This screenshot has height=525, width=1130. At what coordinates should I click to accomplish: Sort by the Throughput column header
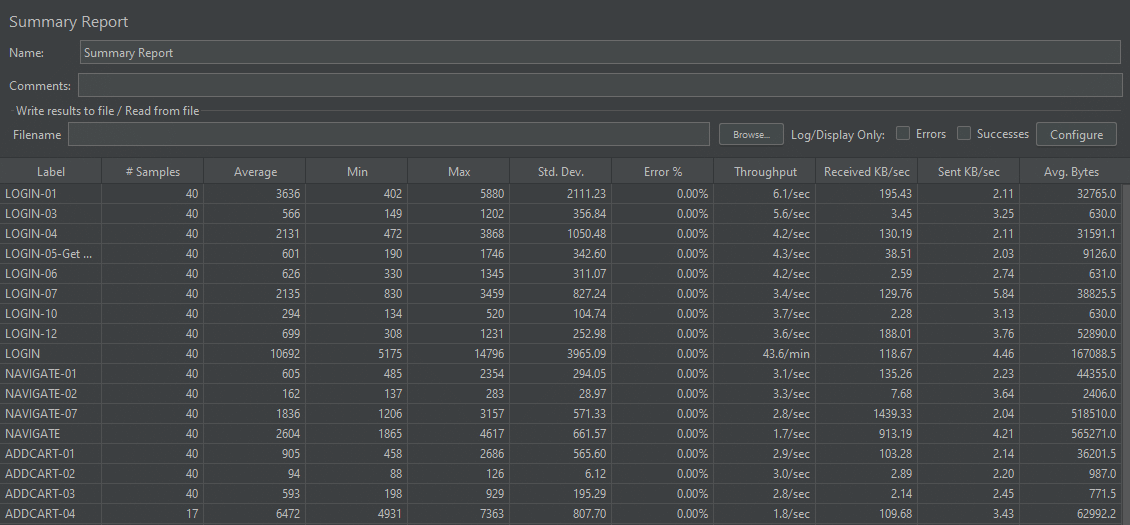coord(765,172)
